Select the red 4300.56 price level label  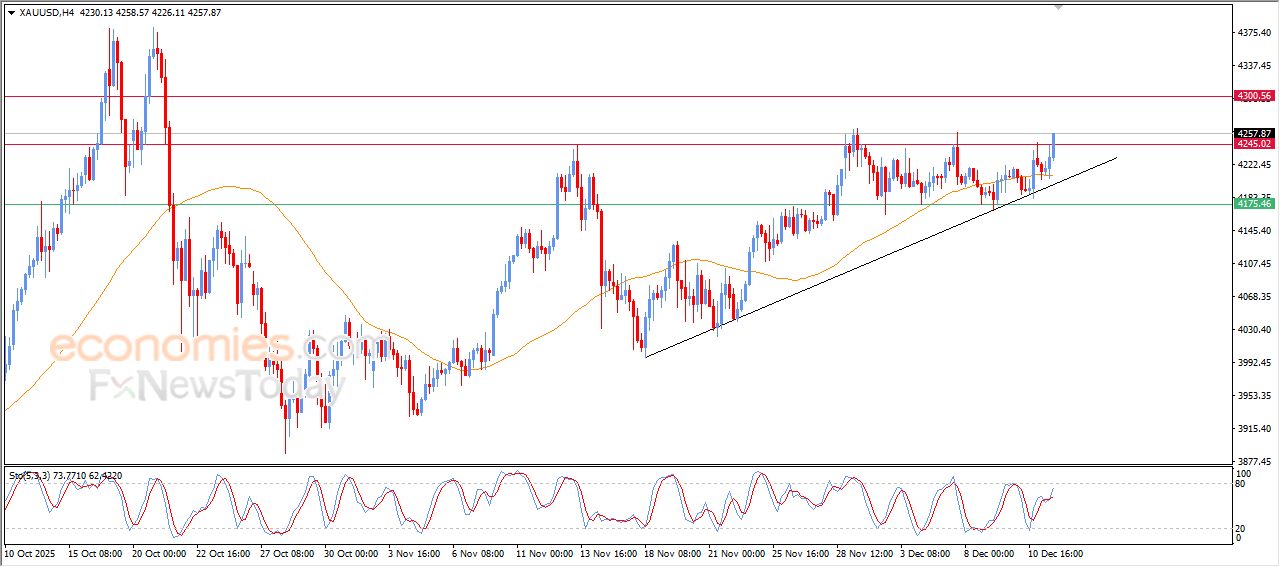pos(1253,96)
